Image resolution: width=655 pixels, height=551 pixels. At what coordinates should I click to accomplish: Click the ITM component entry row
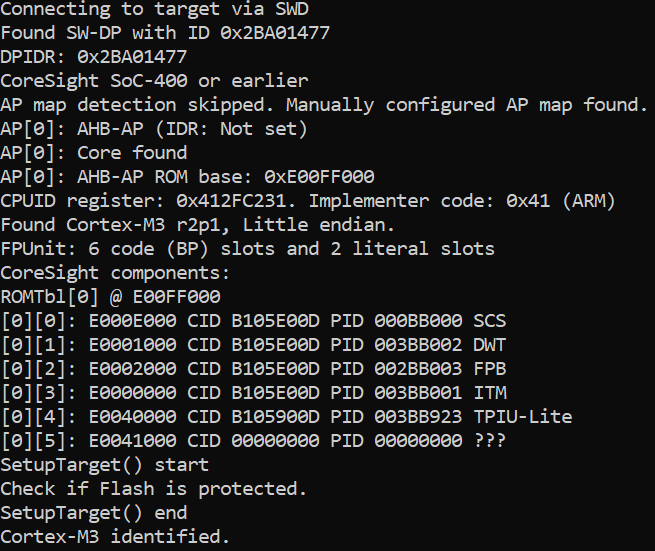click(x=253, y=393)
